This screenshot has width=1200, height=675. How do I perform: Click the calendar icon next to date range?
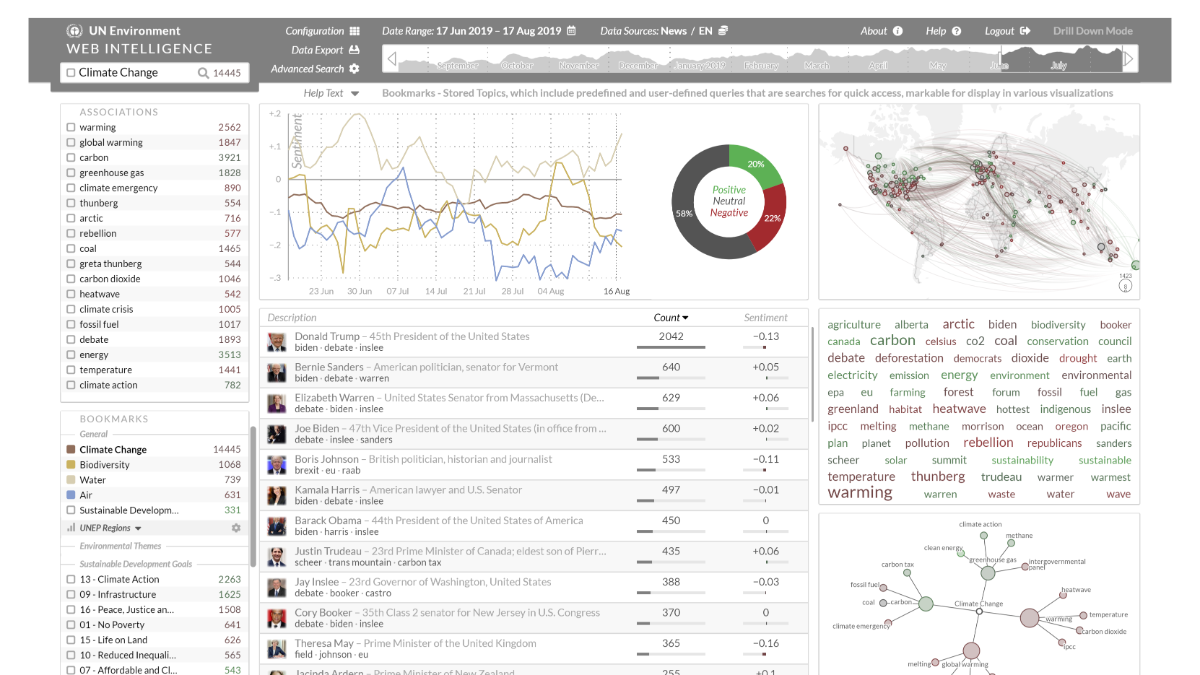coord(571,31)
